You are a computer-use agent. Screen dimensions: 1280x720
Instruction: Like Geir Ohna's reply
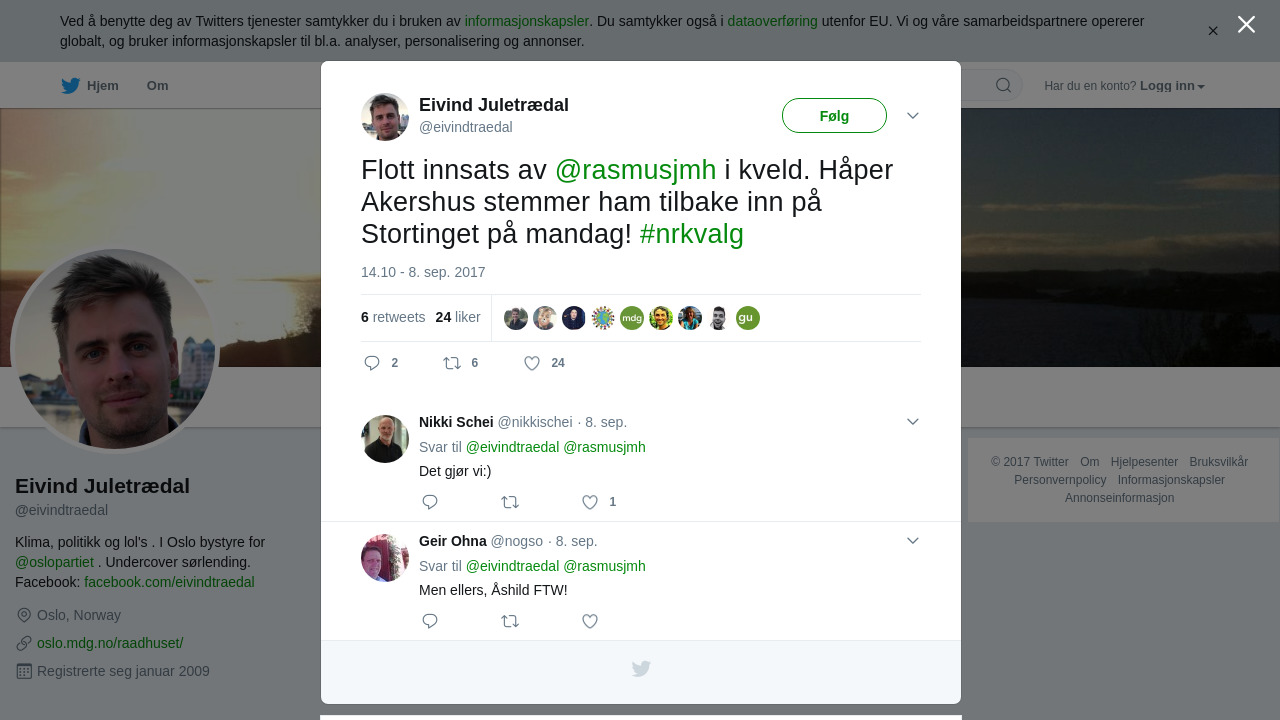tap(590, 621)
